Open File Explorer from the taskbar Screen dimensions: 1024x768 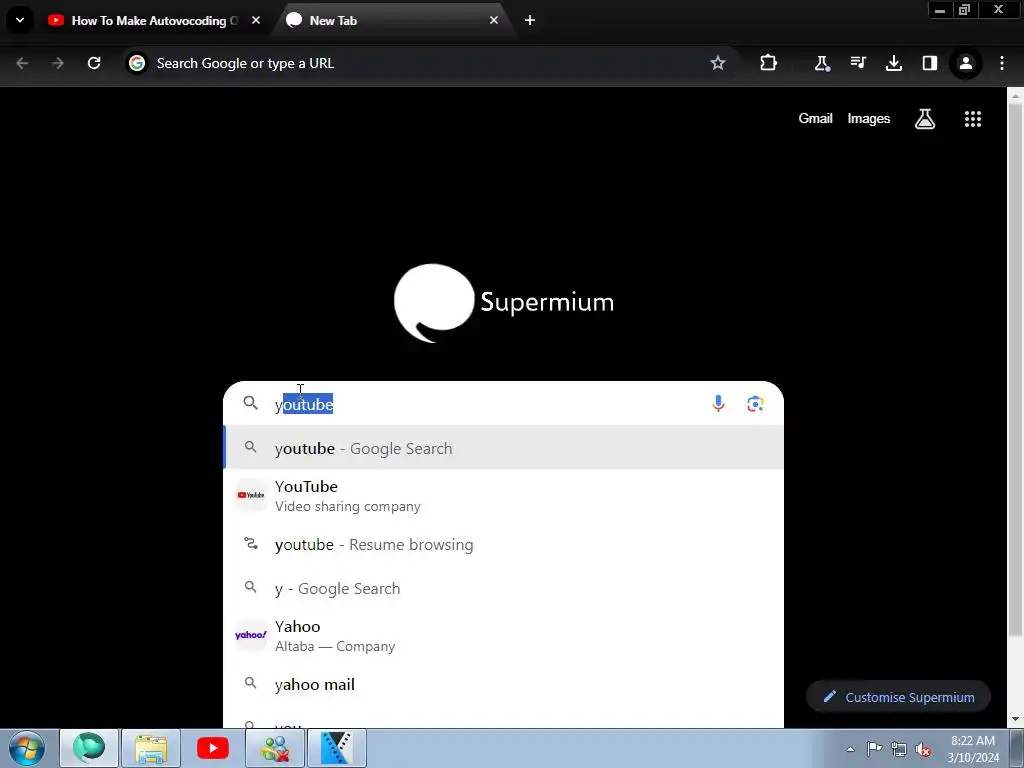[x=151, y=748]
